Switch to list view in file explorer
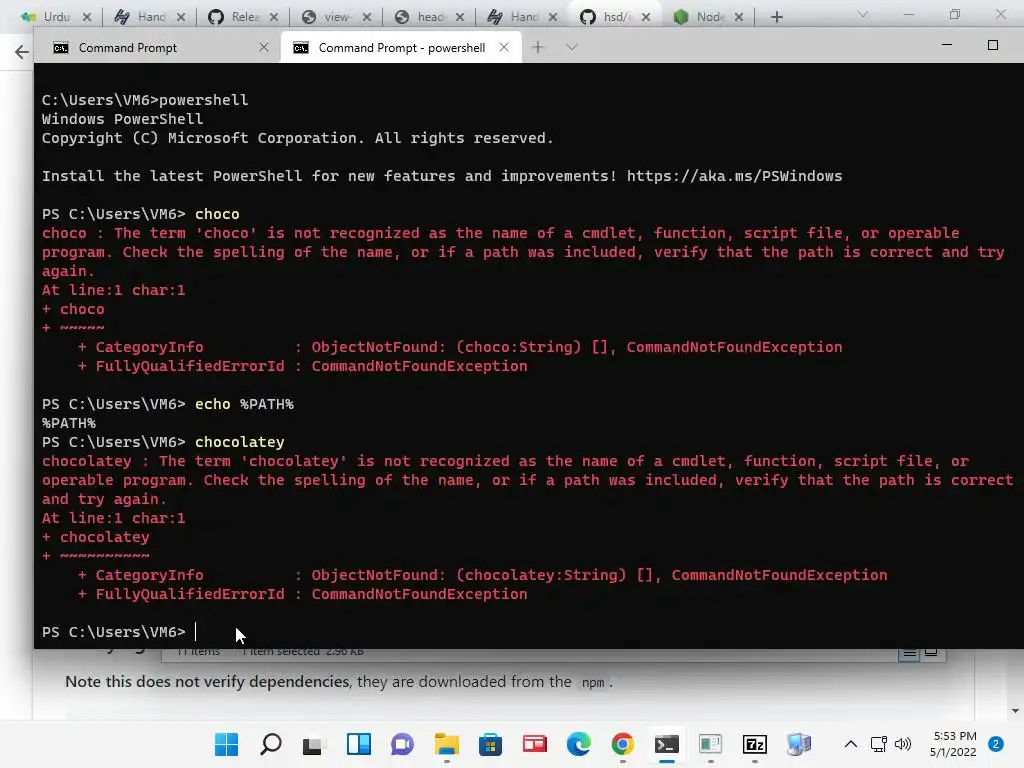Screen dimensions: 1024x768 click(908, 653)
